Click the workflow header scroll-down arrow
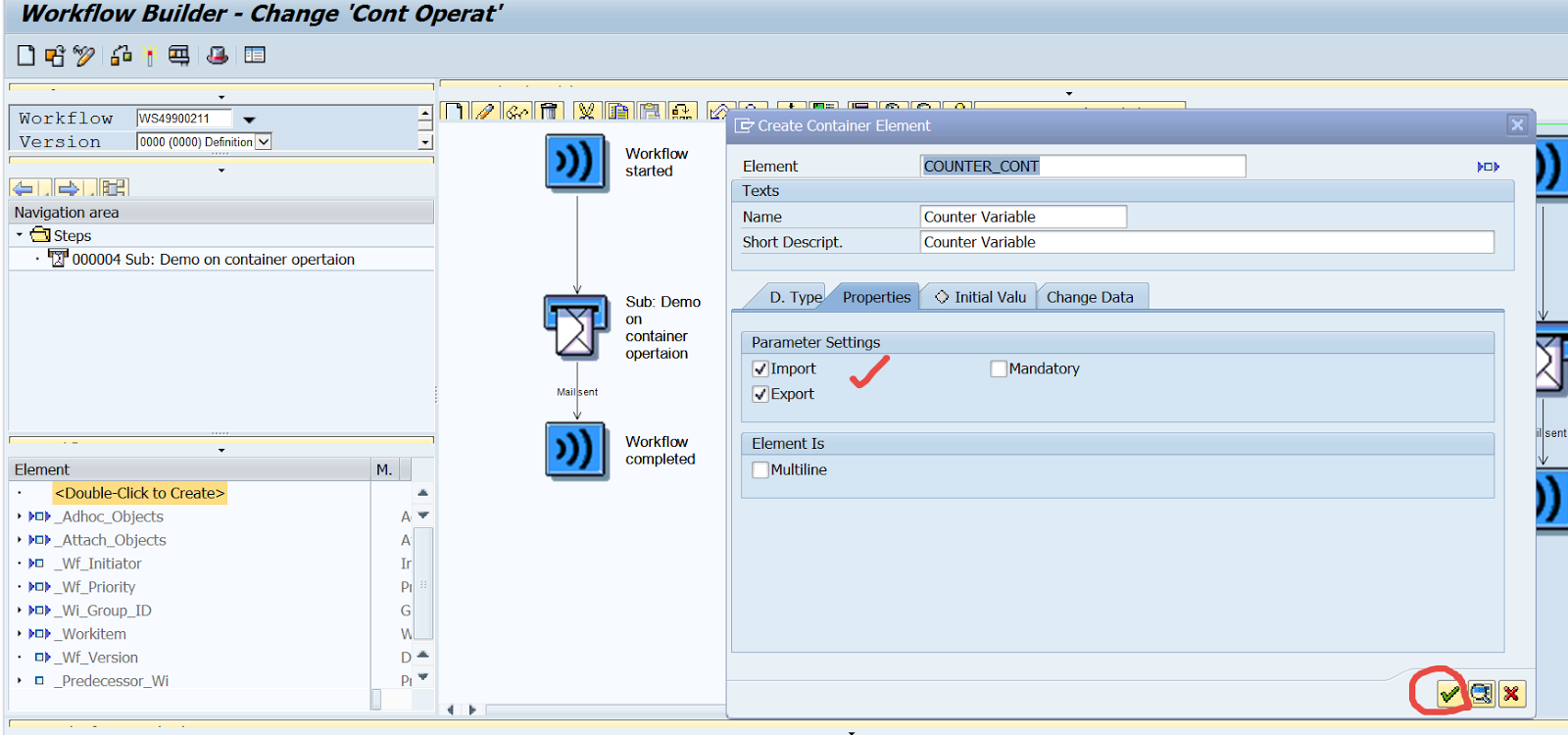This screenshot has width=1568, height=735. (425, 142)
